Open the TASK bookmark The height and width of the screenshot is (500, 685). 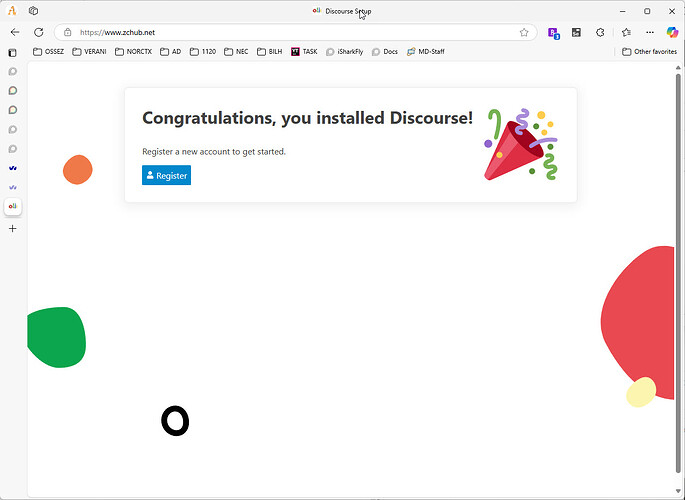304,52
